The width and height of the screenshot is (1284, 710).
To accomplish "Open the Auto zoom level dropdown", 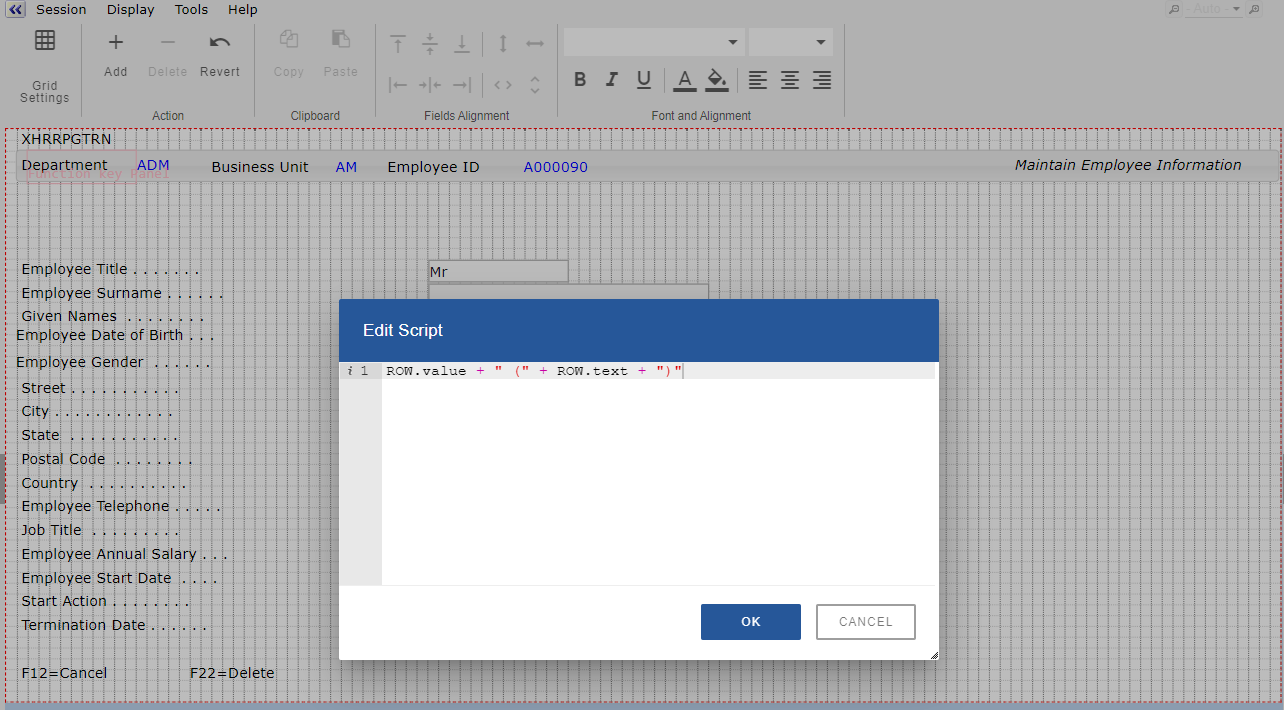I will tap(1216, 9).
